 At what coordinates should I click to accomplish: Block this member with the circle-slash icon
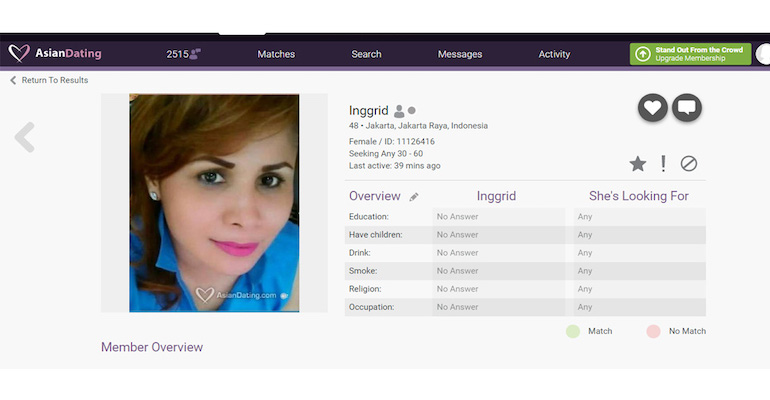pyautogui.click(x=689, y=164)
